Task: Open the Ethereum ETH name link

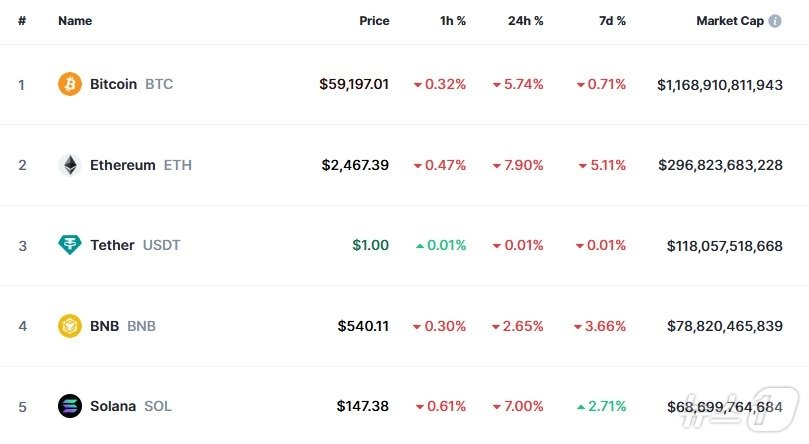Action: 123,165
